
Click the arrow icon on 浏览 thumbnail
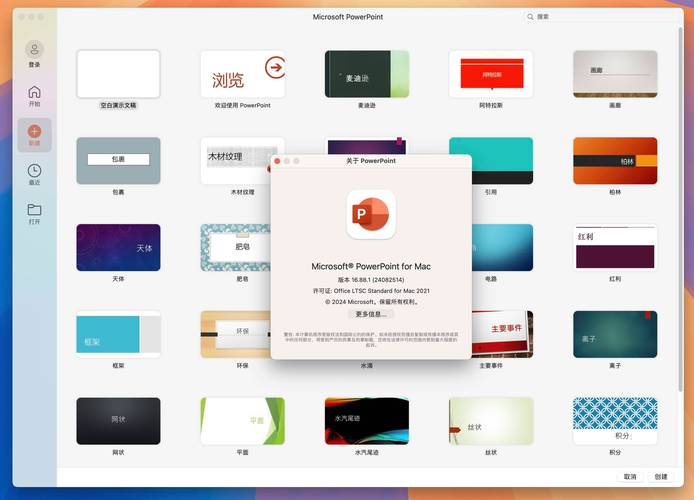pos(273,67)
